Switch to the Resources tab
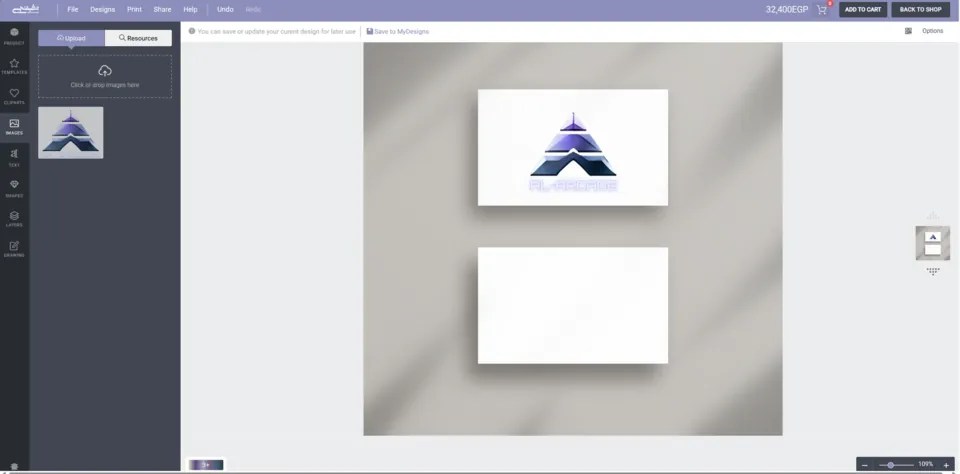 138,38
